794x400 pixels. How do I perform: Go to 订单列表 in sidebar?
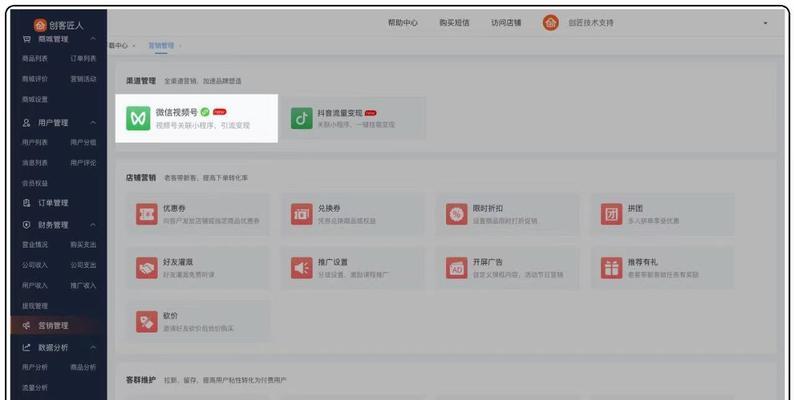83,59
